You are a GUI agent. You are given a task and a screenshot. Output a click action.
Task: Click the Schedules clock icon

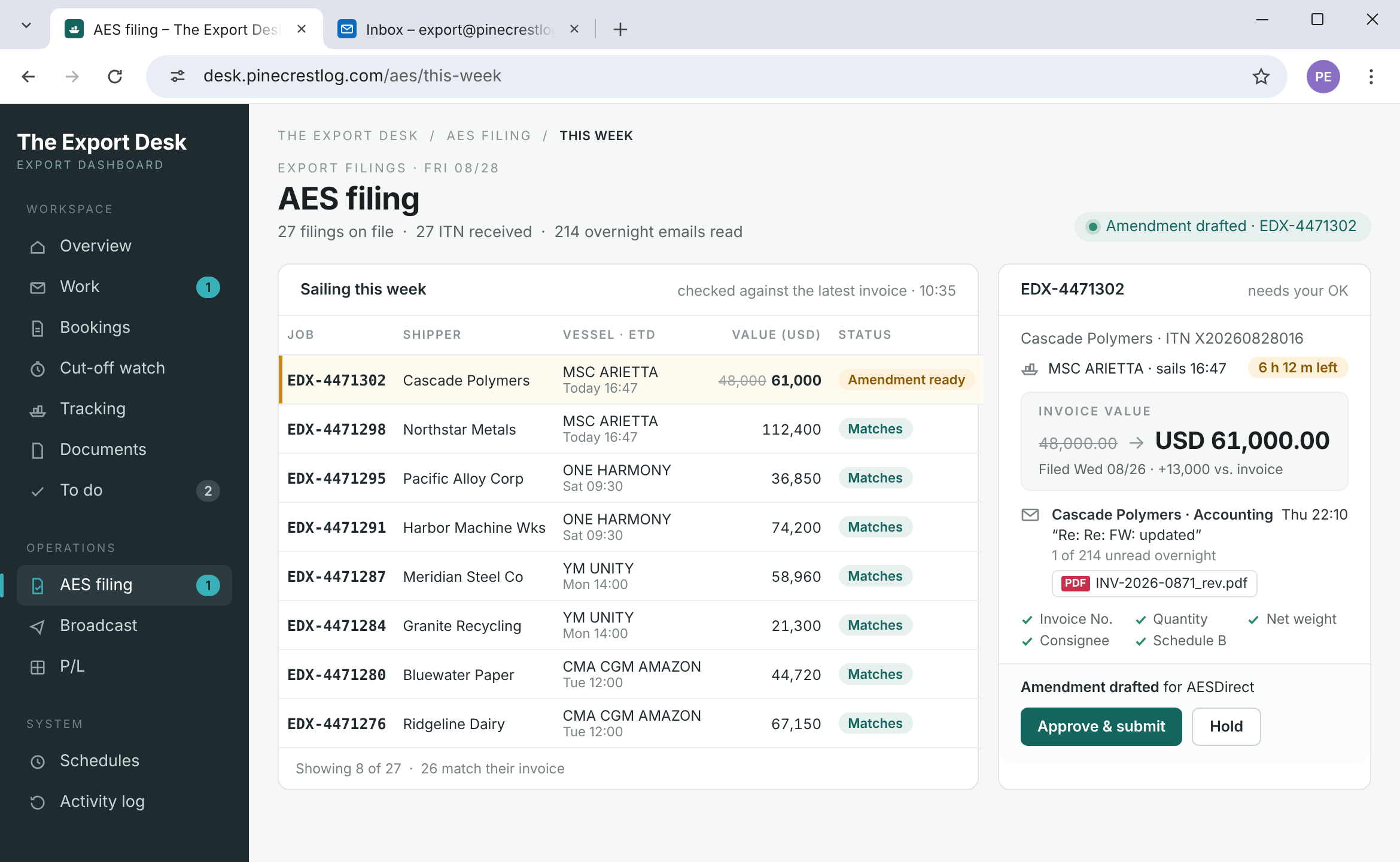(38, 761)
